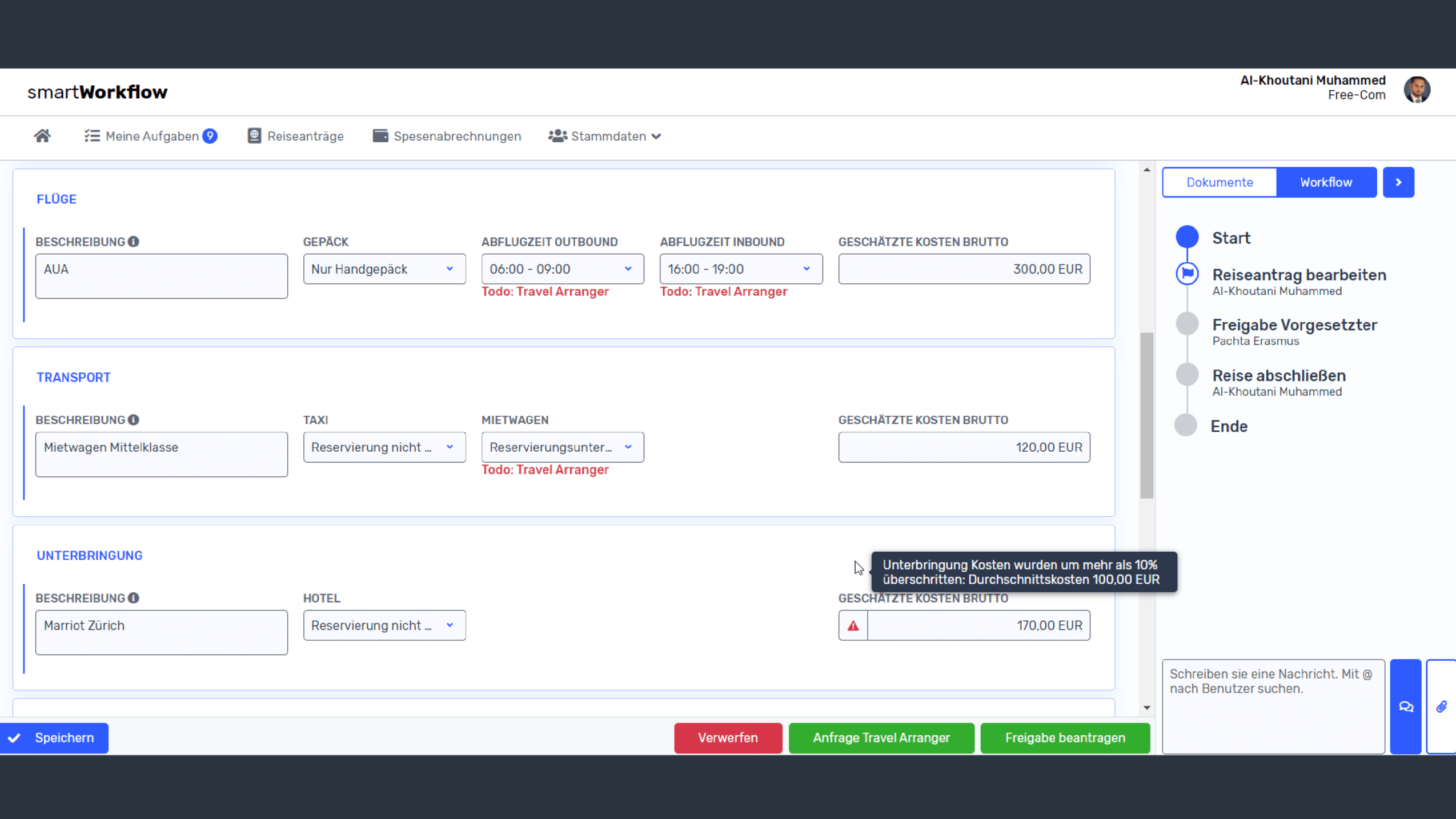
Task: Click the Unterbringung Beschreibung info icon
Action: tap(134, 598)
